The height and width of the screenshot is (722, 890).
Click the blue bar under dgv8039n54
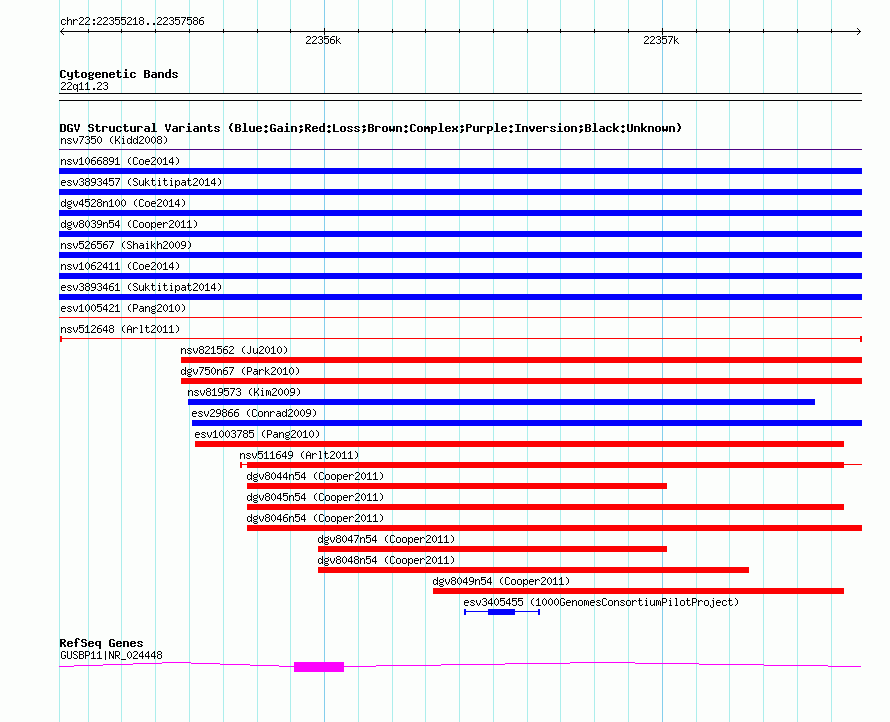coord(460,234)
